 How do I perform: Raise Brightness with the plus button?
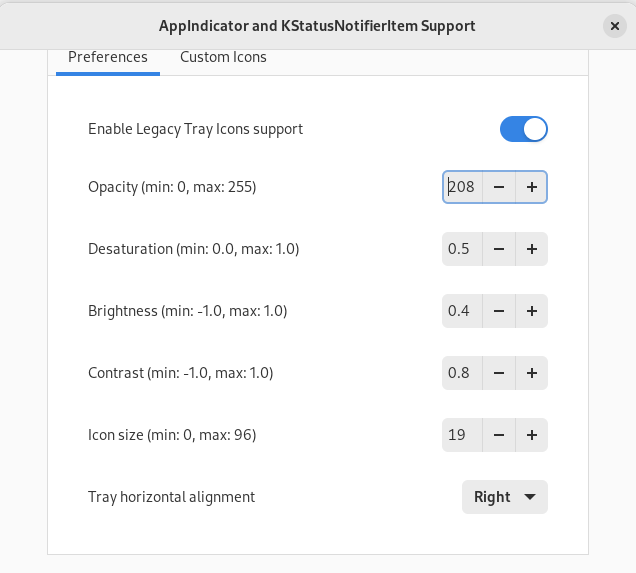(531, 311)
